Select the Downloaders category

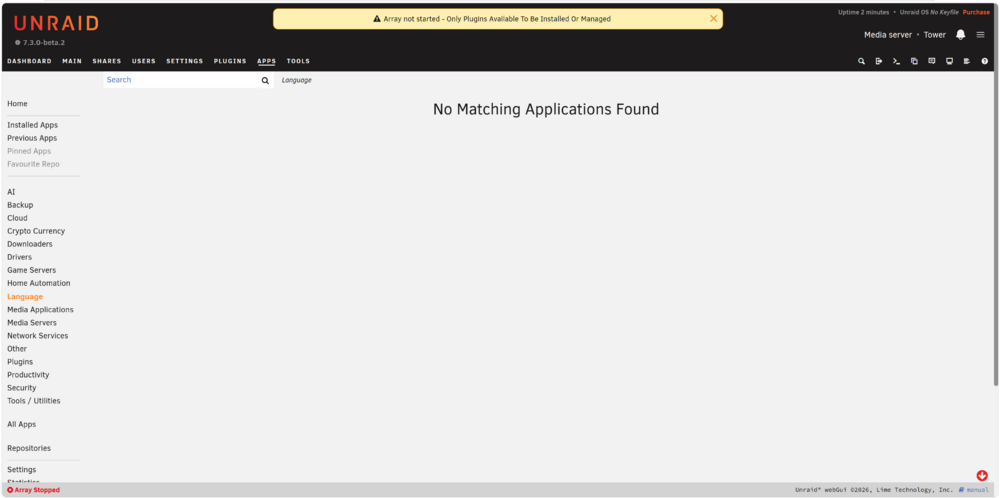[30, 244]
